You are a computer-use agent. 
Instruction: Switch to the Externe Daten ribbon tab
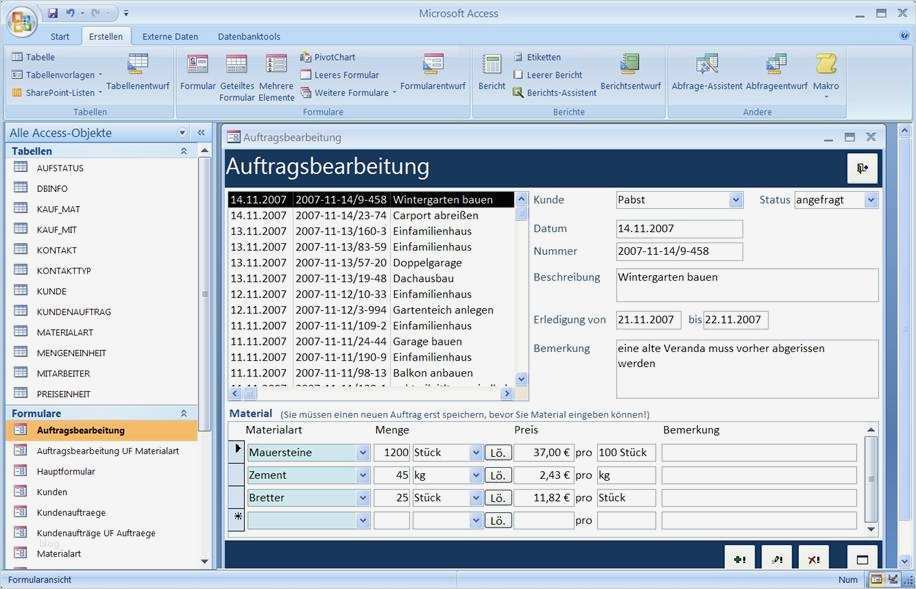click(x=170, y=36)
